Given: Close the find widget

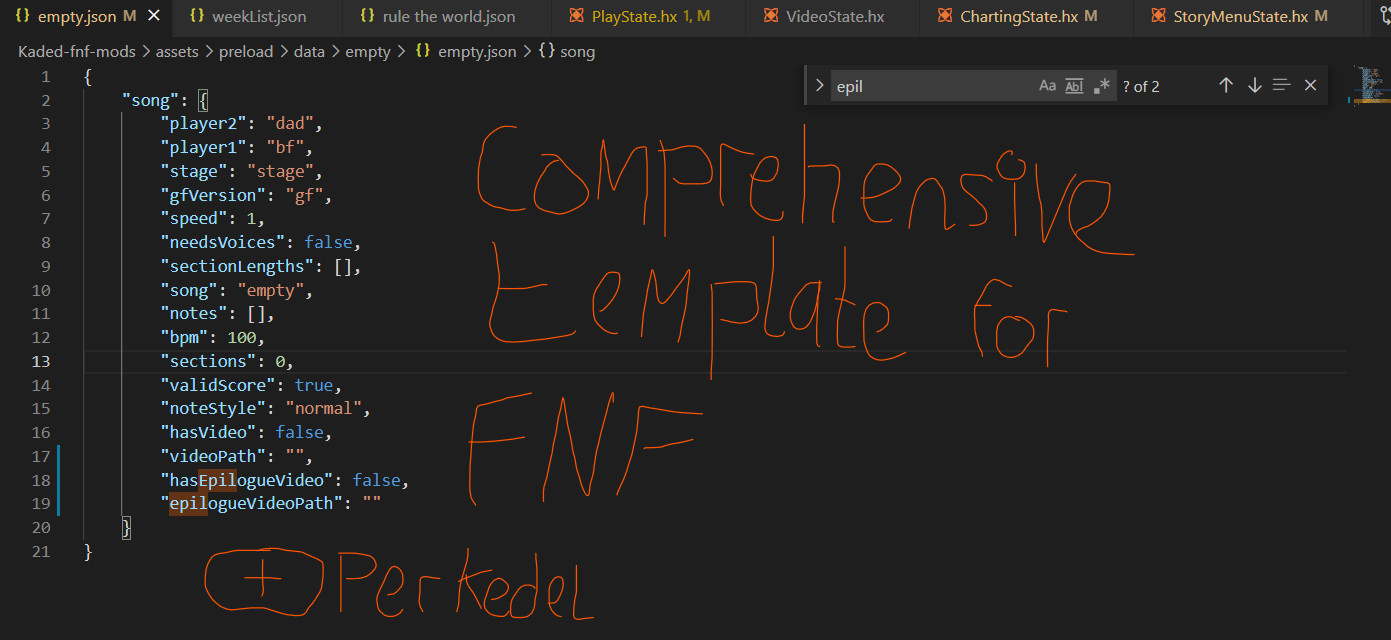Looking at the screenshot, I should [x=1310, y=86].
